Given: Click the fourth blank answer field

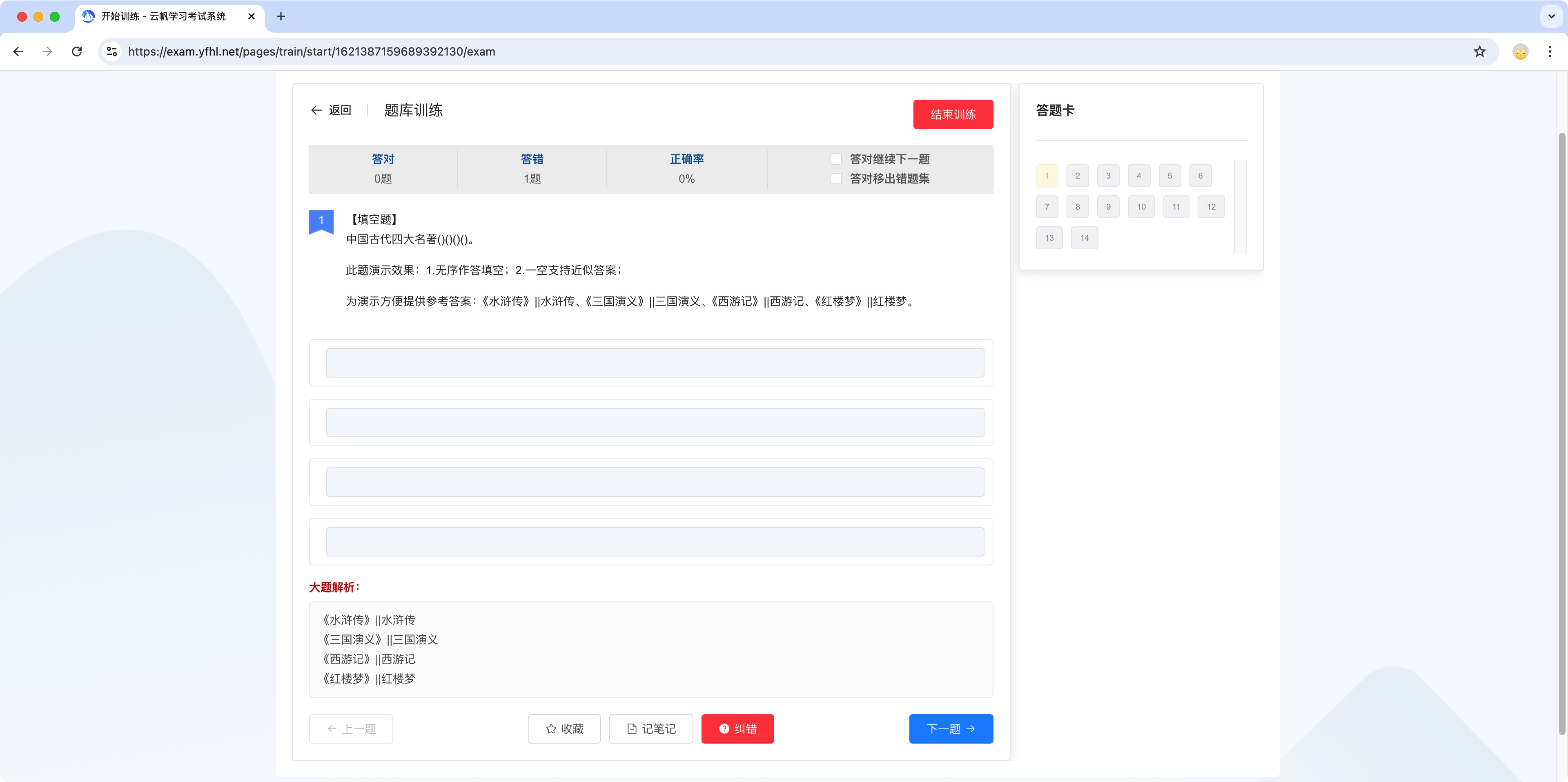Looking at the screenshot, I should 655,542.
